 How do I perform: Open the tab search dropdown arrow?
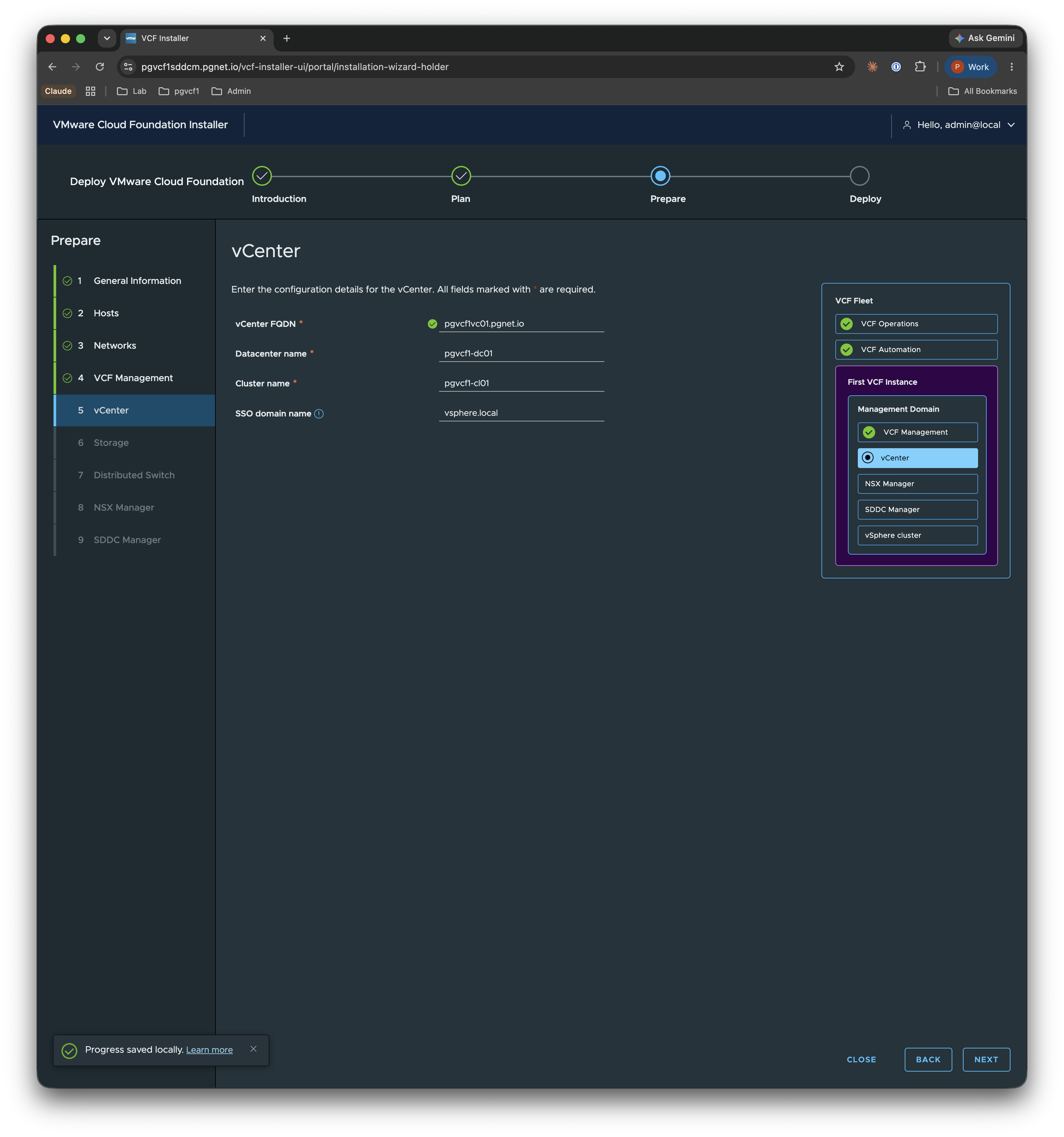point(107,38)
